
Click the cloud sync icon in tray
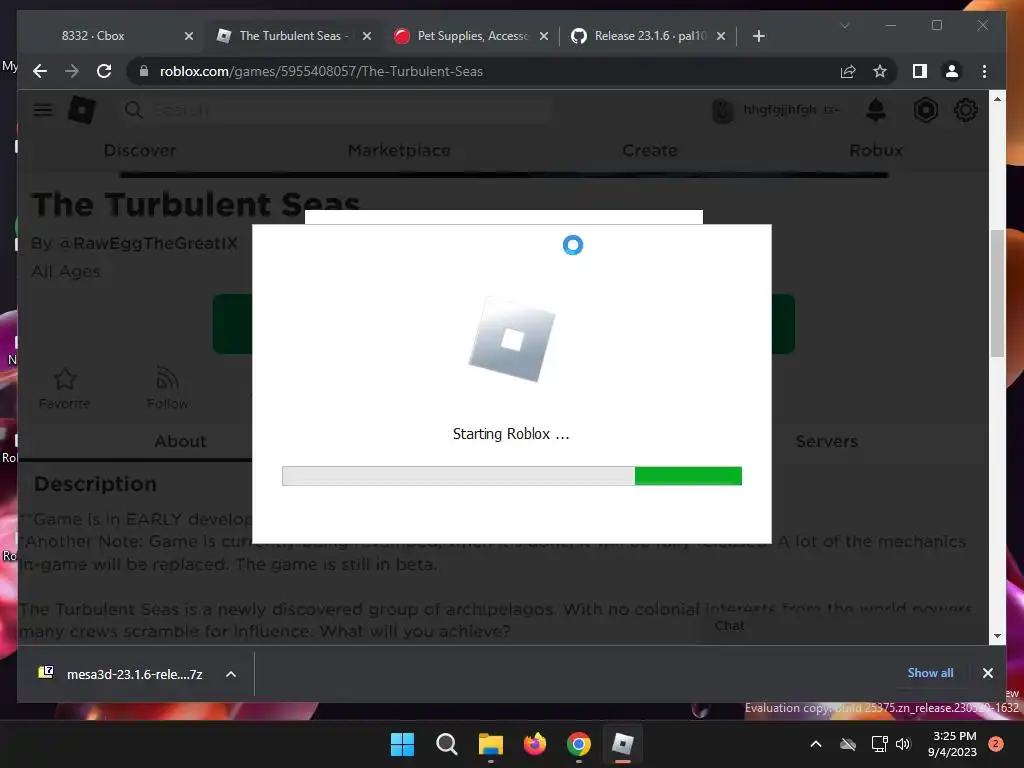tap(848, 744)
